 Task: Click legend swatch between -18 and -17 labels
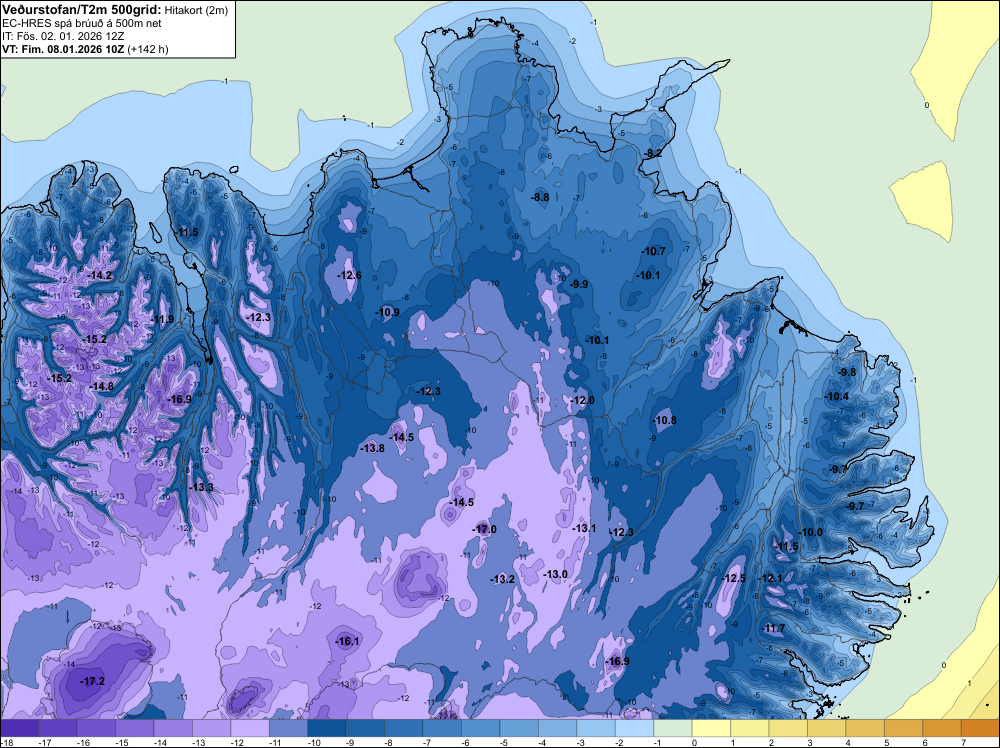point(20,728)
